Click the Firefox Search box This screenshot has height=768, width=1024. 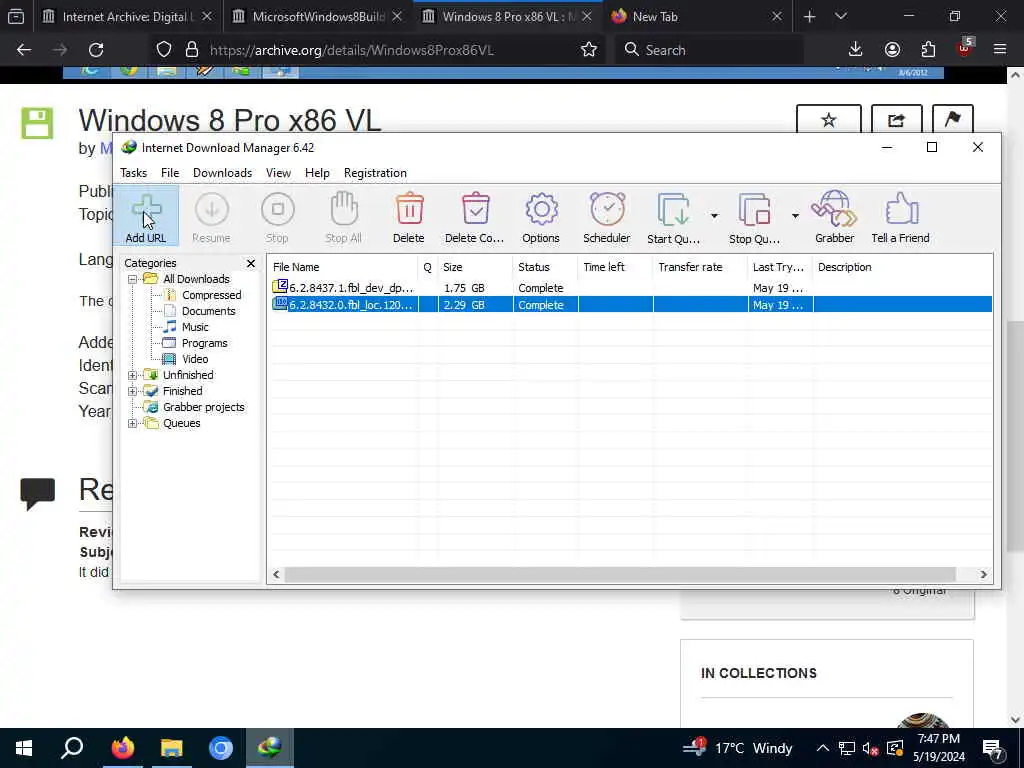709,50
